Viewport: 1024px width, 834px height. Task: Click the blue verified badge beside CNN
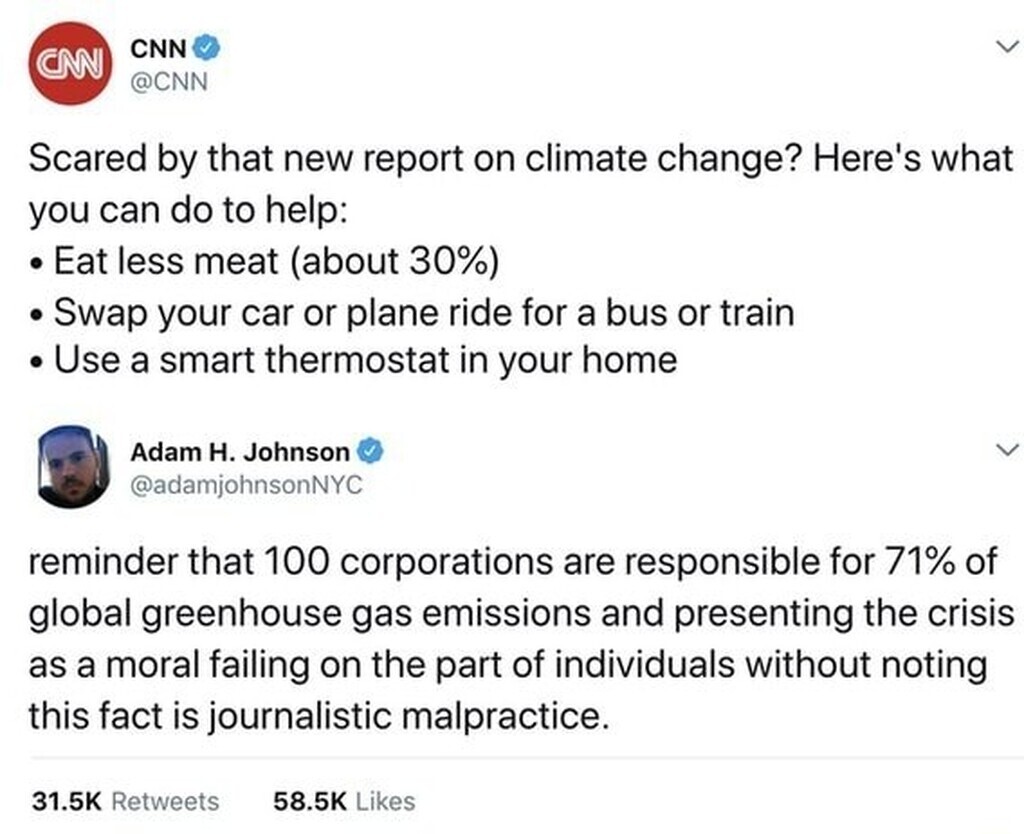pyautogui.click(x=206, y=47)
